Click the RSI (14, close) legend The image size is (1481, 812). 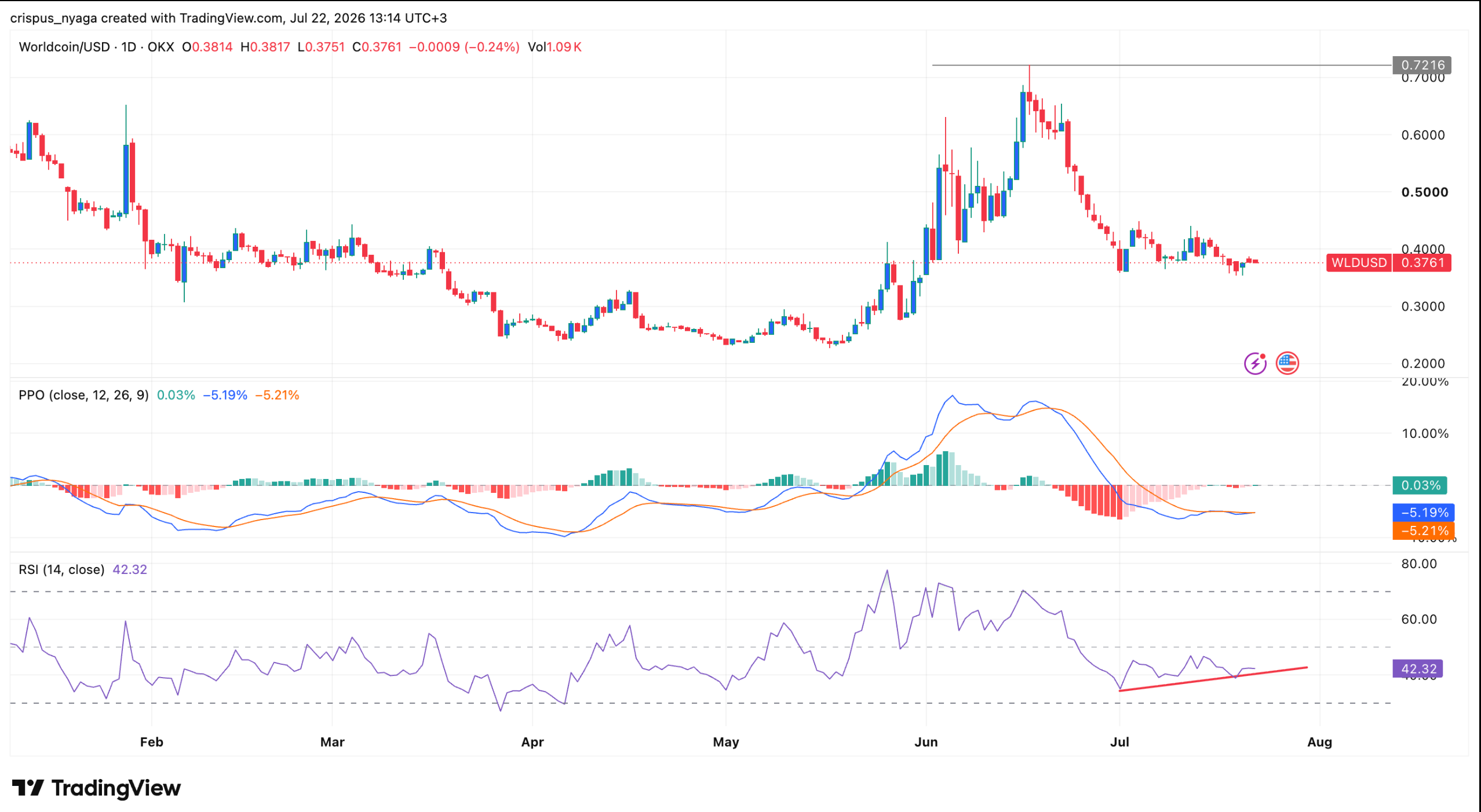pos(61,569)
